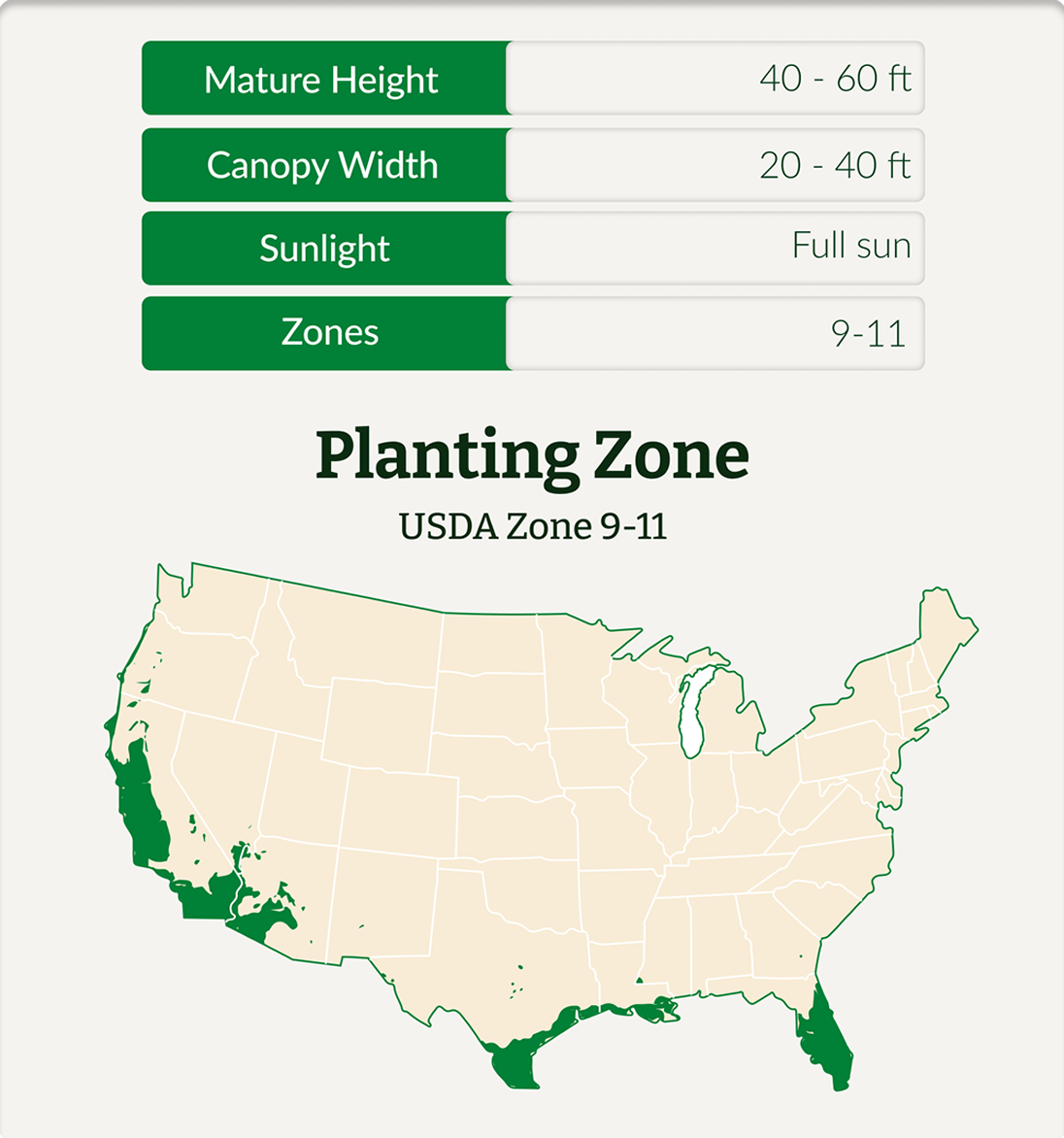Click the Sunlight label
1064x1138 pixels.
(324, 249)
